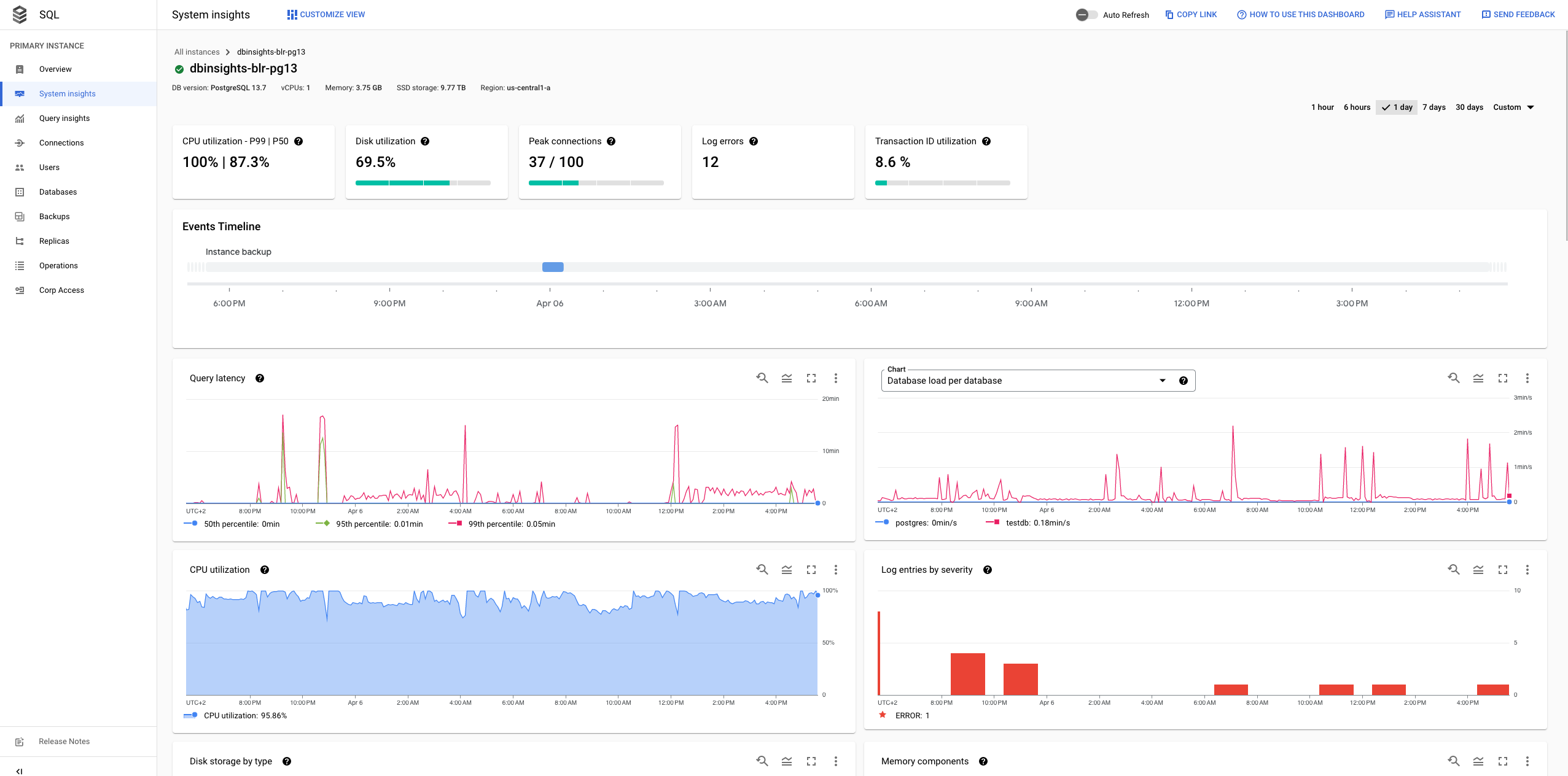The height and width of the screenshot is (776, 1568).
Task: Expand the Chart dropdown for database load
Action: coord(1160,380)
